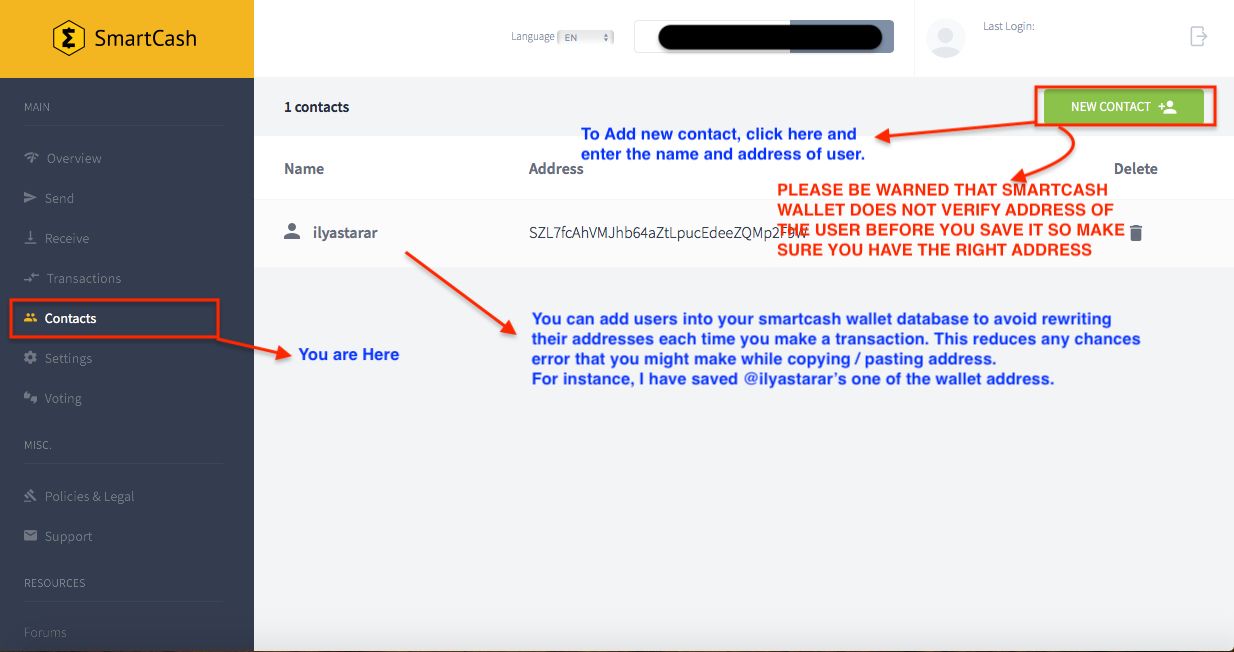The width and height of the screenshot is (1234, 652).
Task: Click the Delete column header
Action: pos(1136,169)
